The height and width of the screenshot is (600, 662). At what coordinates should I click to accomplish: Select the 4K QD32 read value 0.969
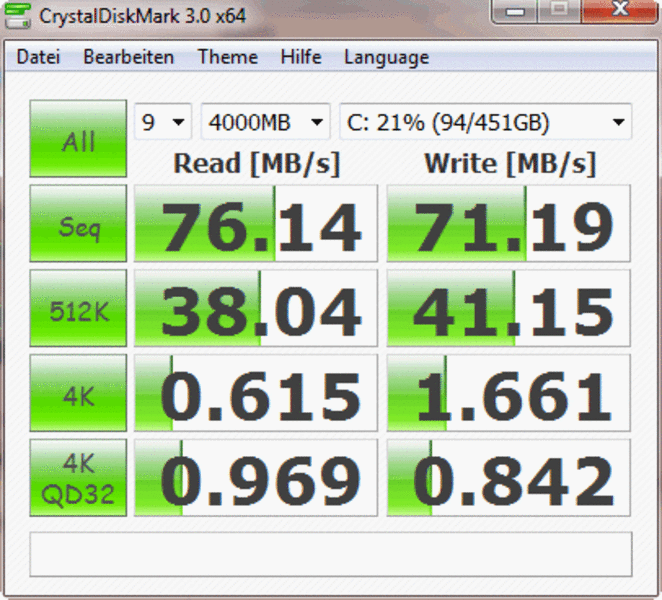click(x=256, y=478)
